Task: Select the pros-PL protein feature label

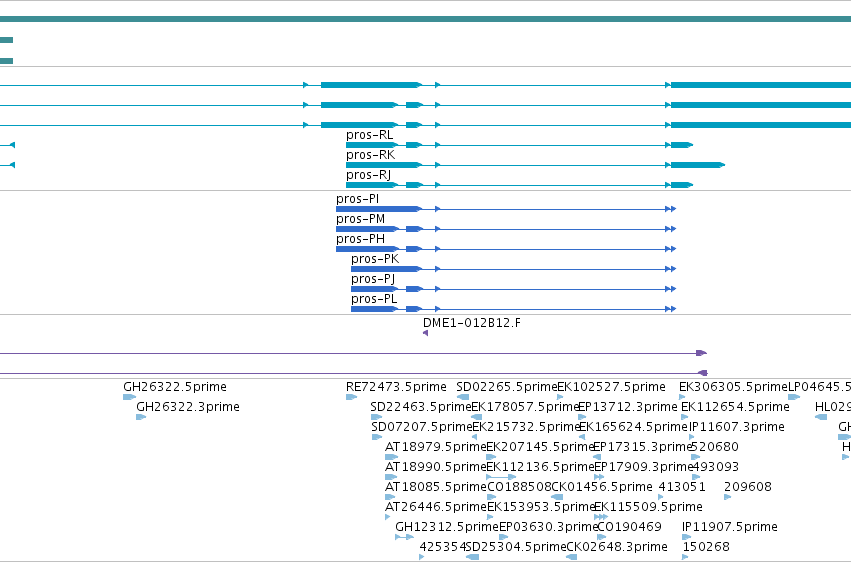Action: pos(374,299)
